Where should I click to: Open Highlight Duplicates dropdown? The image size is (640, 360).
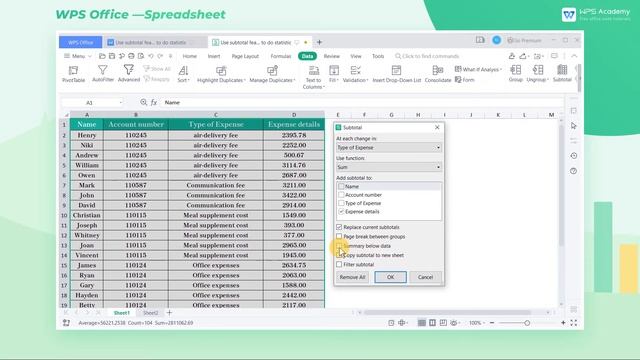[x=221, y=74]
